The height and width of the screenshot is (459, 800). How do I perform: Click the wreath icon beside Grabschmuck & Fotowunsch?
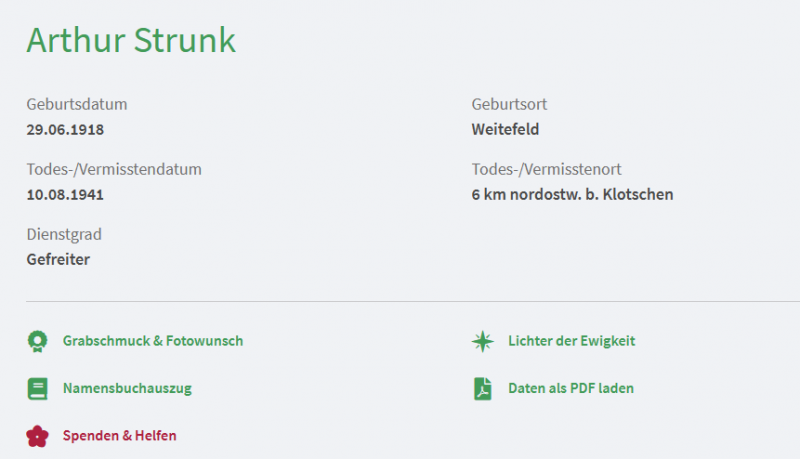[37, 341]
